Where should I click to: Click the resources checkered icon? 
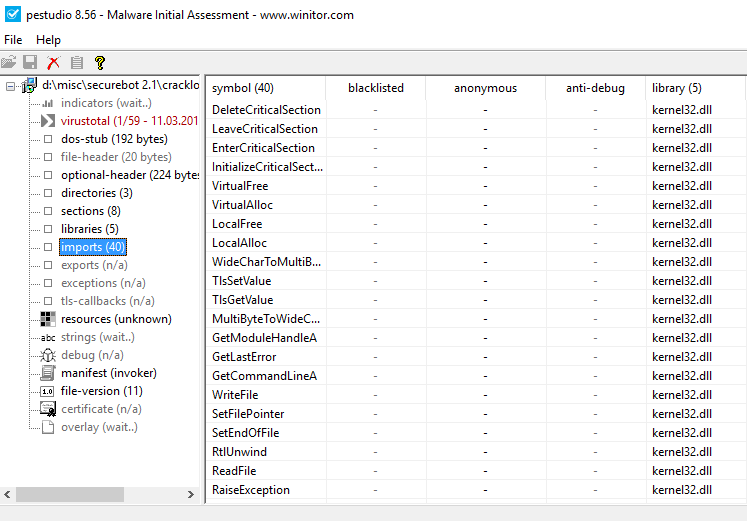[x=48, y=319]
